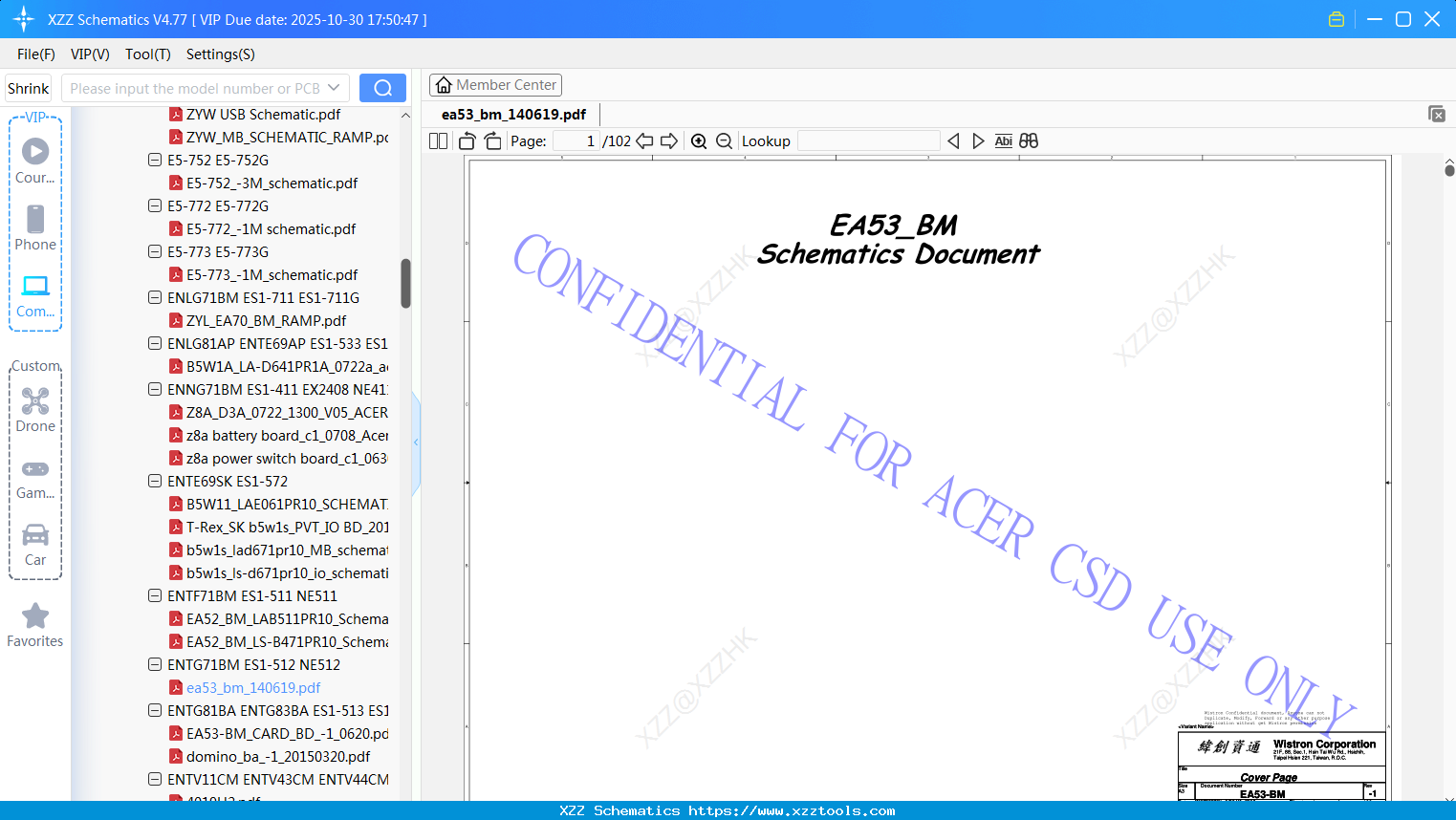Collapse the E5-773 E5-773G group
This screenshot has width=1456, height=820.
coord(155,251)
